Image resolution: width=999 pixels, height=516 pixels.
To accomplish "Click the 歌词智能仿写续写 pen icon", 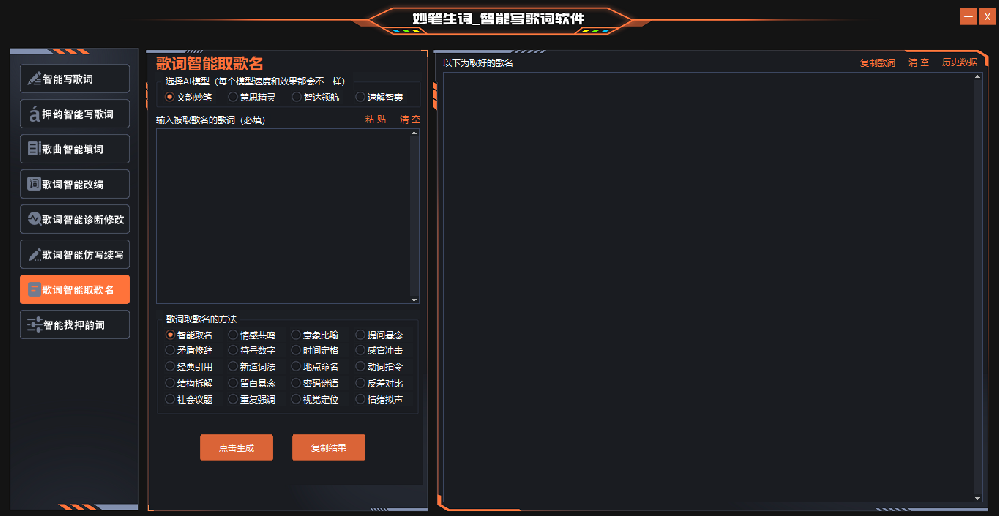I will tap(34, 254).
